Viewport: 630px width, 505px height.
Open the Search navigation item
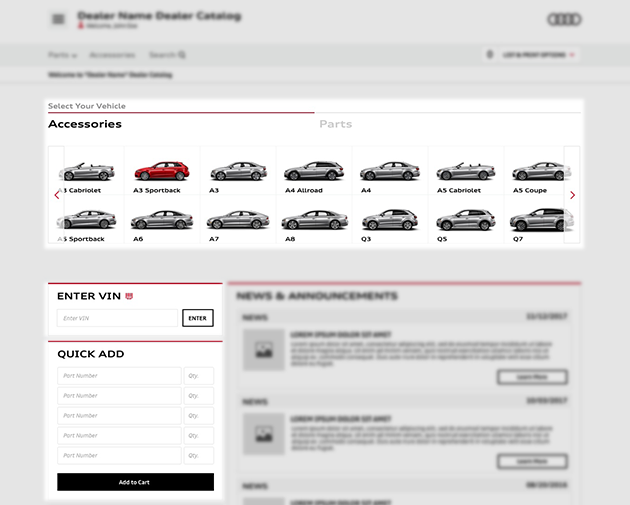(x=167, y=55)
